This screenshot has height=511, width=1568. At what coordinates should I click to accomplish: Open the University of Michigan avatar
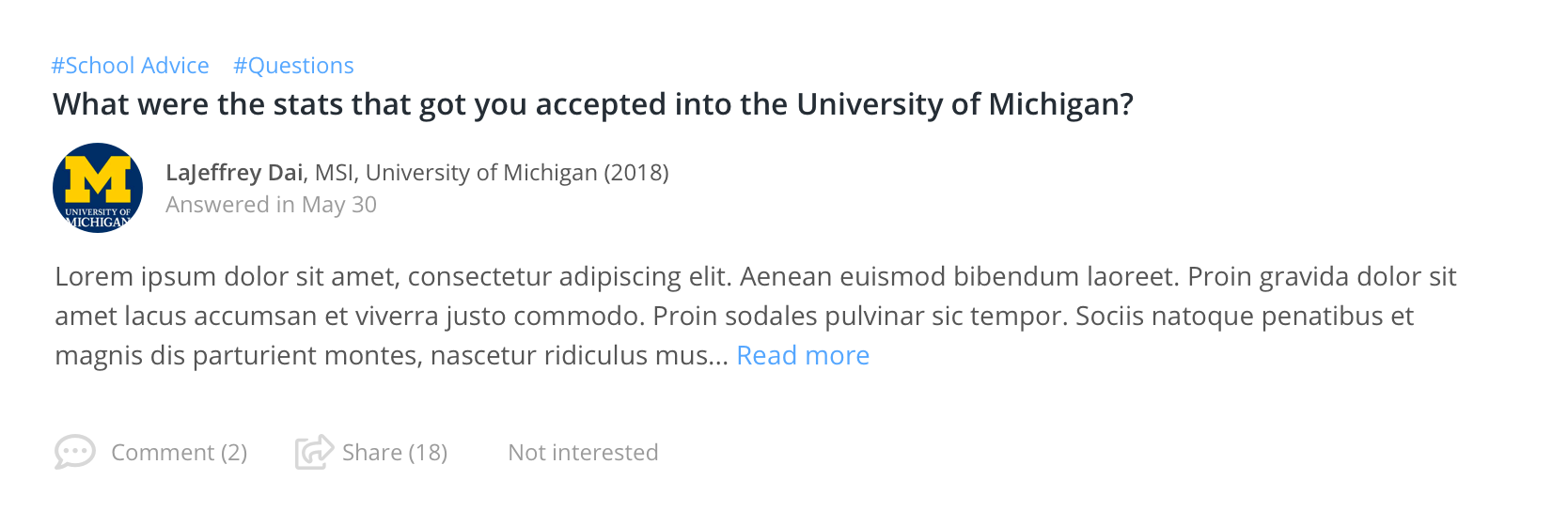98,188
